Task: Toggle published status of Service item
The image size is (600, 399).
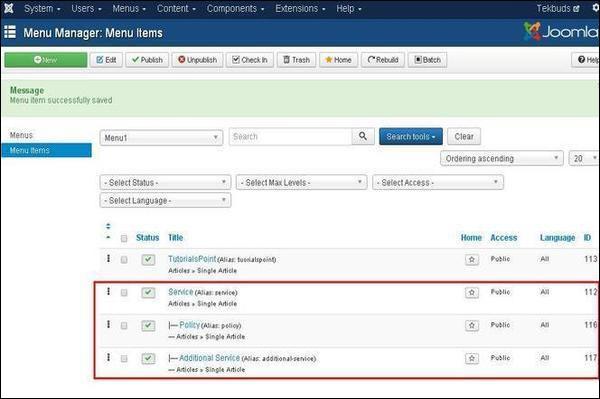Action: pos(148,292)
